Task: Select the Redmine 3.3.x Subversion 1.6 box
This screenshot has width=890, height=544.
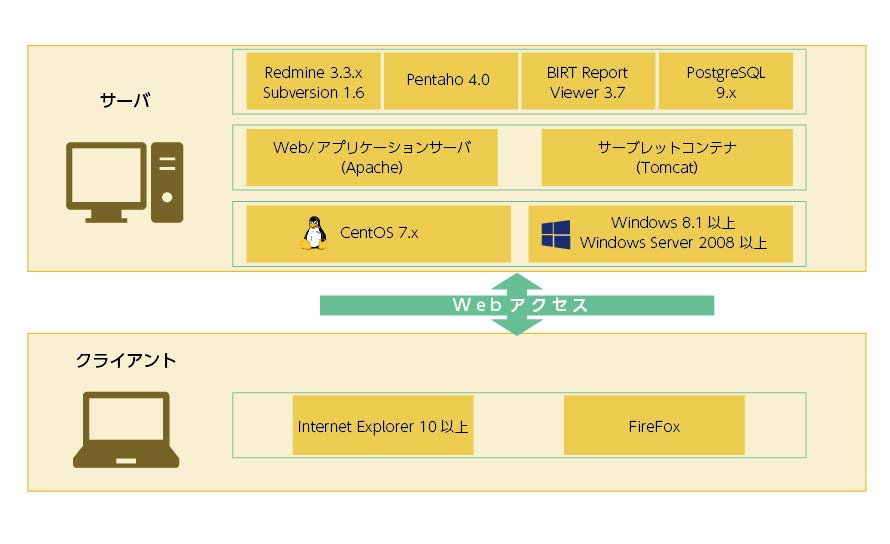Action: tap(313, 81)
